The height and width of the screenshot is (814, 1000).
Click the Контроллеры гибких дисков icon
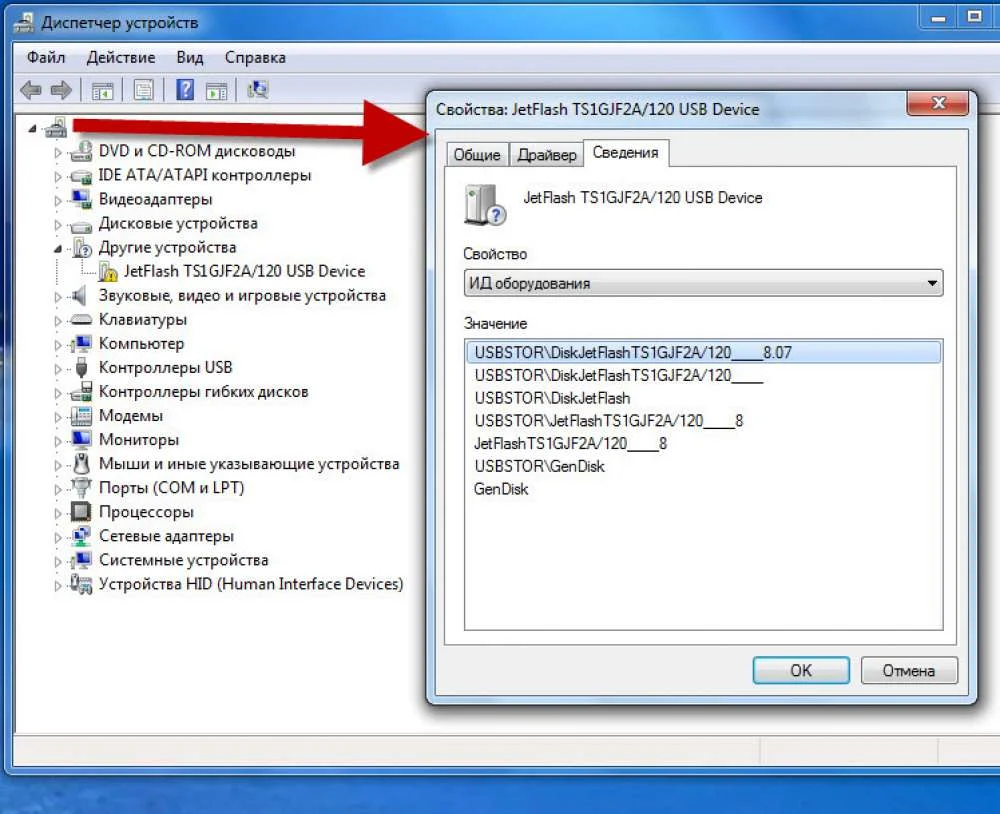click(81, 392)
